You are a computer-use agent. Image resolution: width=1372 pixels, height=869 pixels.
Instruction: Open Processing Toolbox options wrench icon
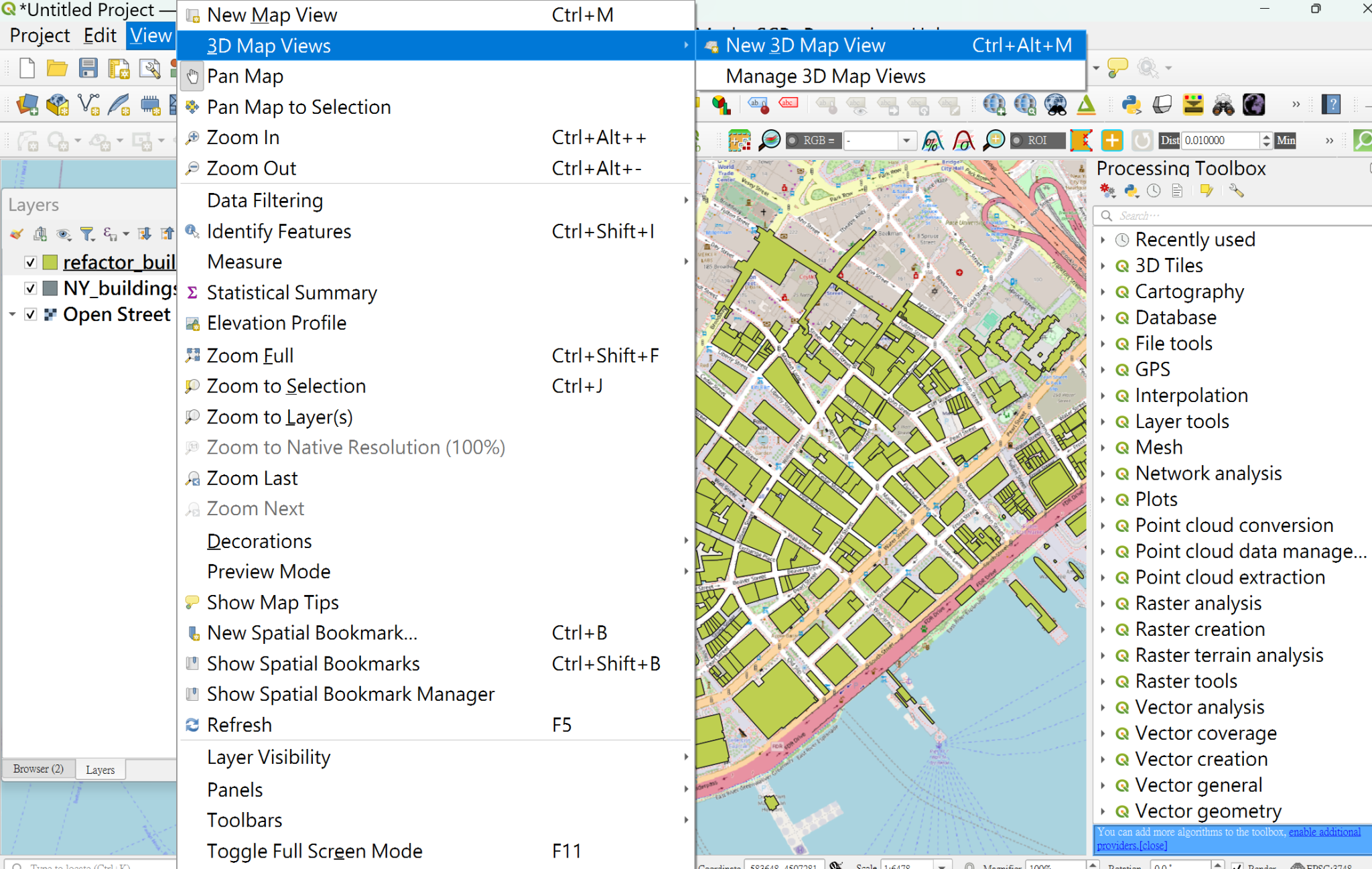pyautogui.click(x=1236, y=191)
